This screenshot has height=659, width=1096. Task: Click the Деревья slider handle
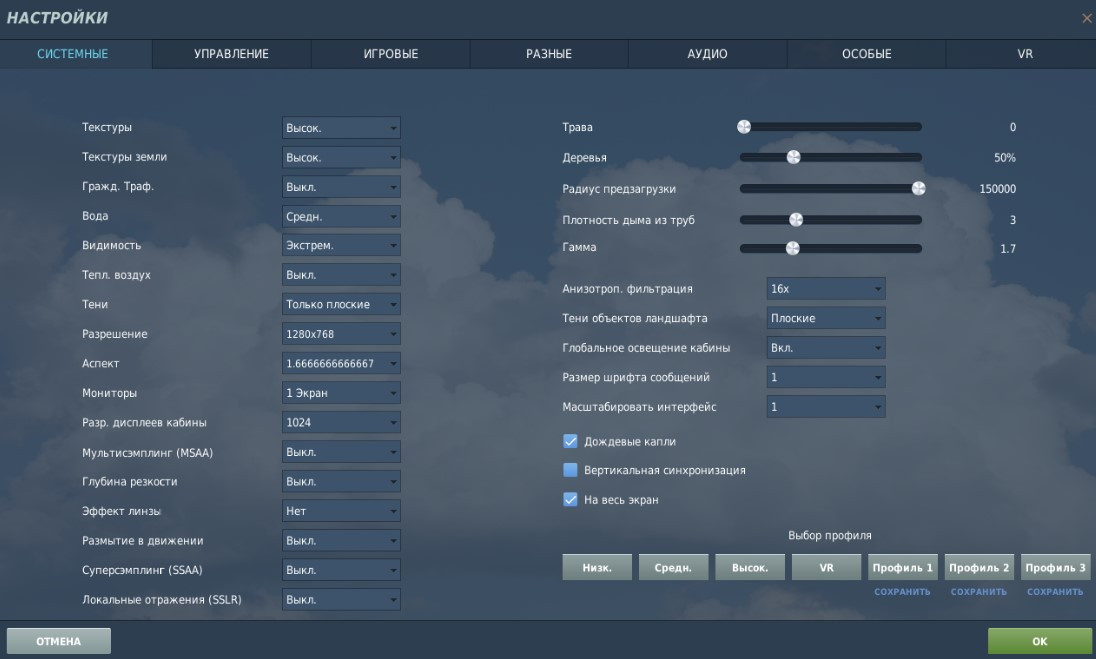(x=793, y=157)
